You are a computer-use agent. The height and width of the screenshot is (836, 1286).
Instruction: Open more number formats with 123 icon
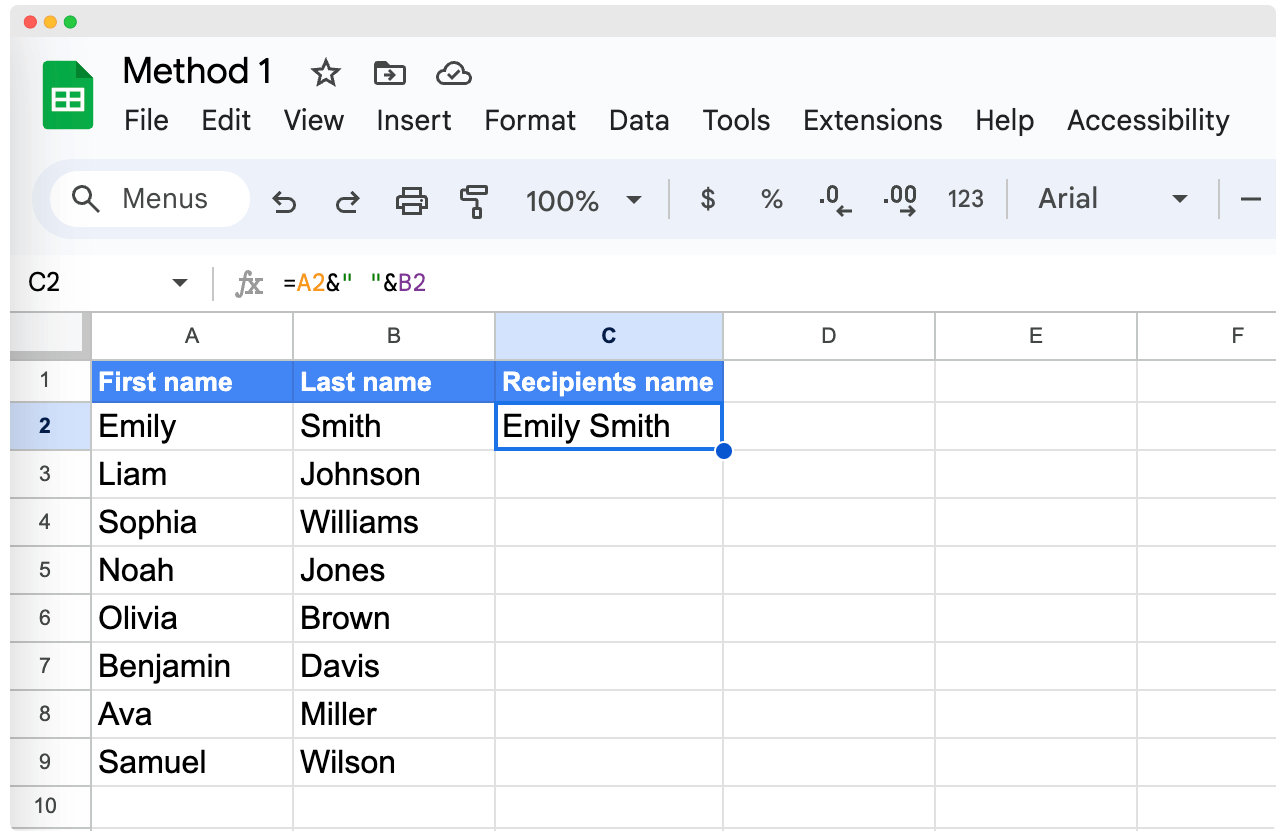[965, 199]
